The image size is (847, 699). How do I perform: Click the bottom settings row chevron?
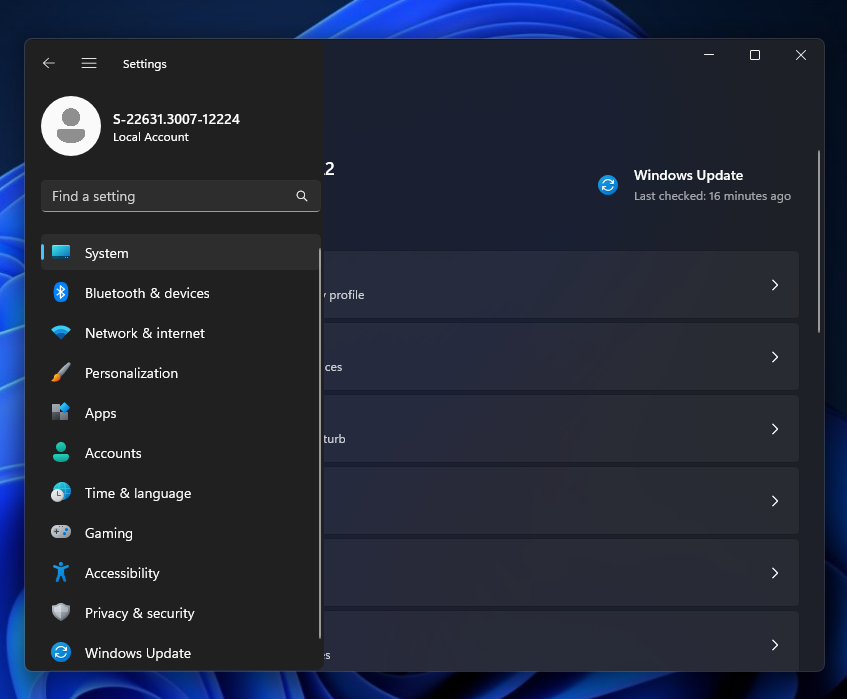pos(775,645)
